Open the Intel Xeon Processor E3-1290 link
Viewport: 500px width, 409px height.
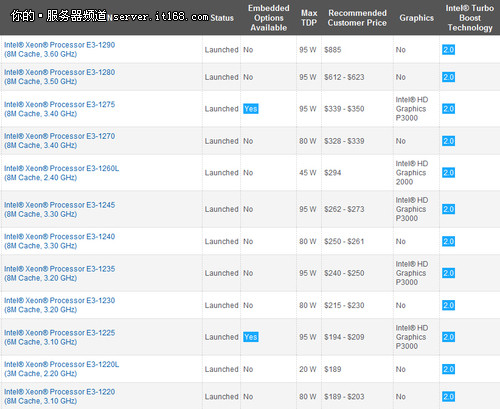click(59, 49)
